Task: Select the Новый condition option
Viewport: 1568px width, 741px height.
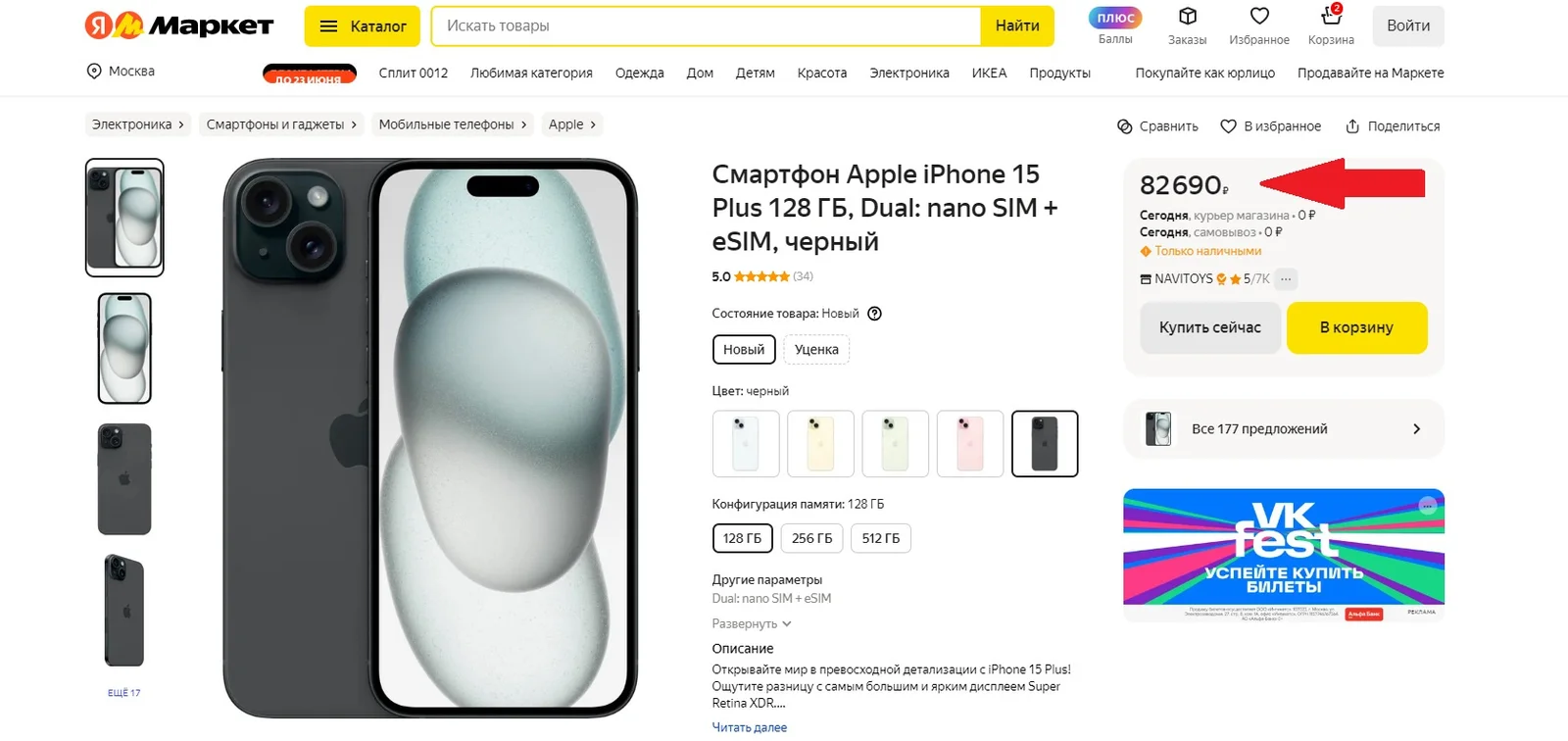Action: pyautogui.click(x=744, y=350)
